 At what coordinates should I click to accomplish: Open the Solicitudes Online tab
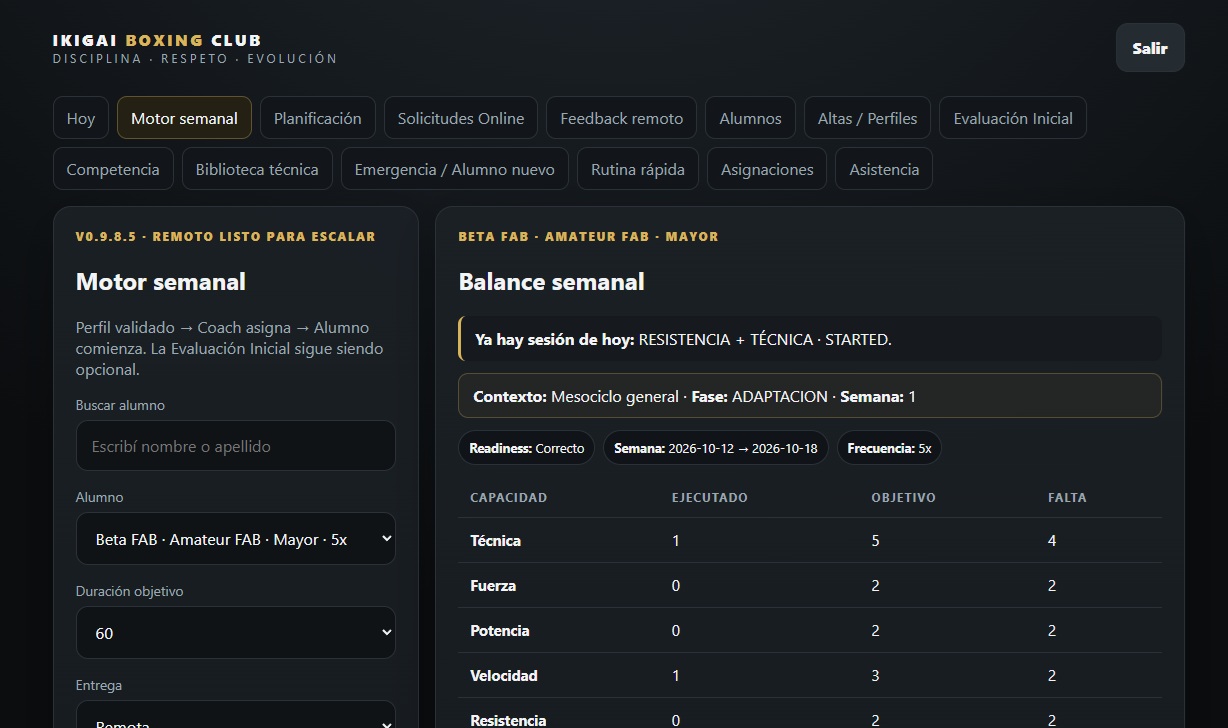461,118
